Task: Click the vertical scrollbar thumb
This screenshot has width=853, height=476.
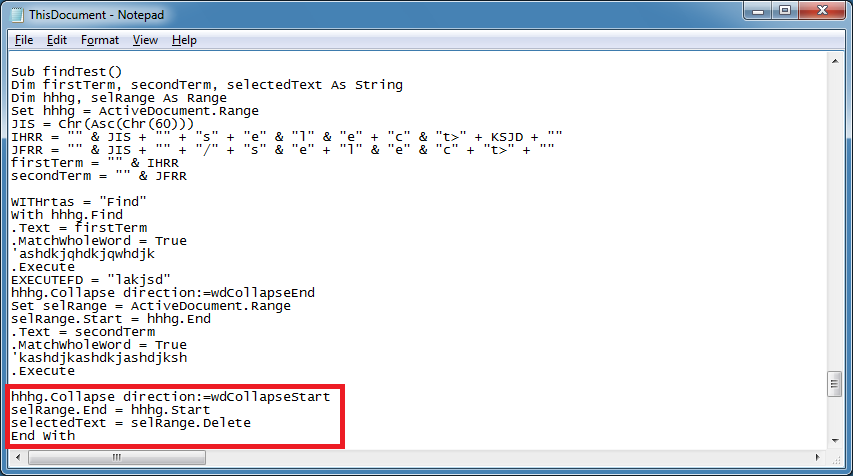Action: [836, 384]
